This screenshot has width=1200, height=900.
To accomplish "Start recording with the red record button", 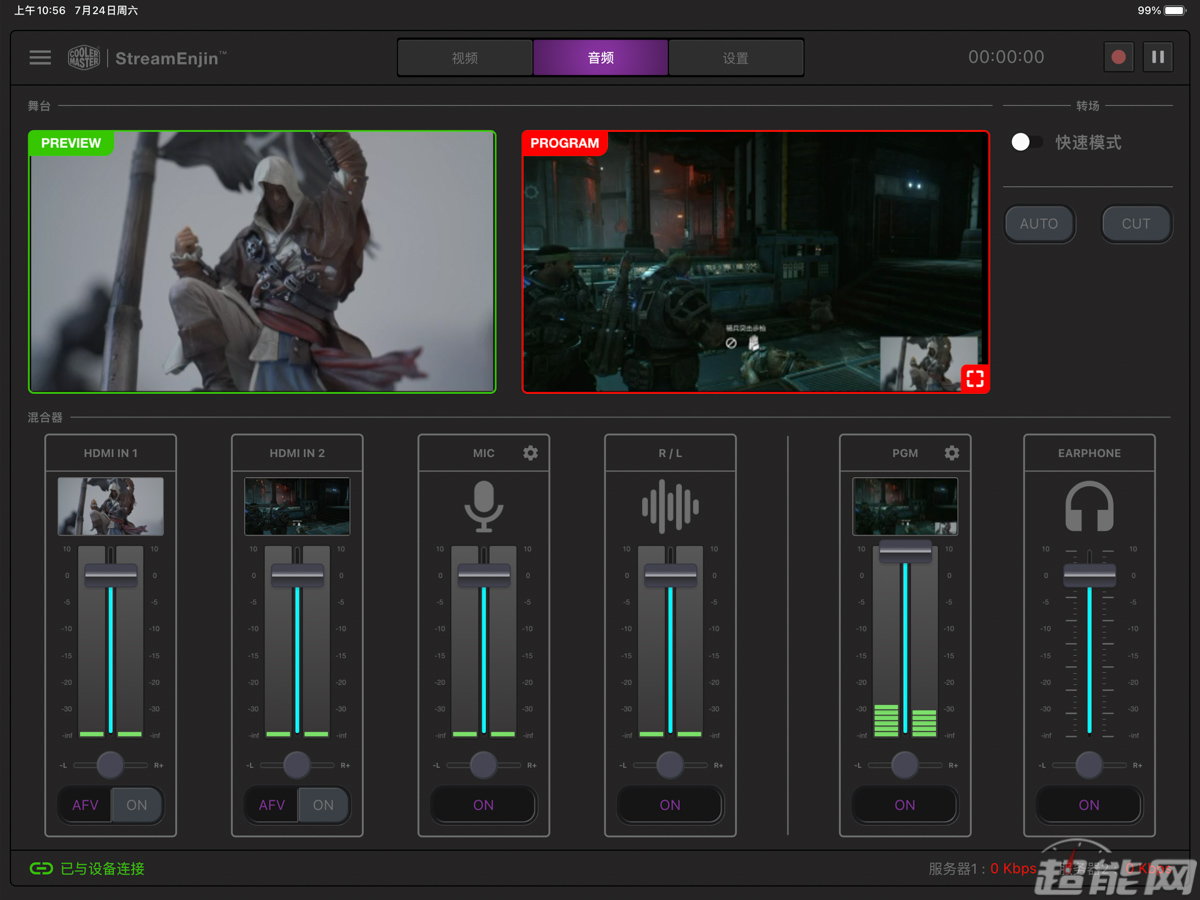I will 1119,57.
